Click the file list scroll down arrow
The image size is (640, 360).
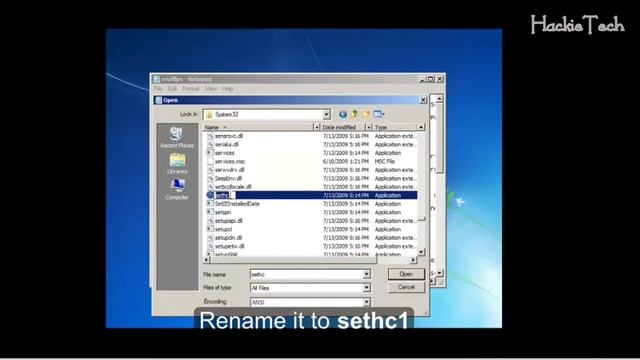(x=421, y=252)
